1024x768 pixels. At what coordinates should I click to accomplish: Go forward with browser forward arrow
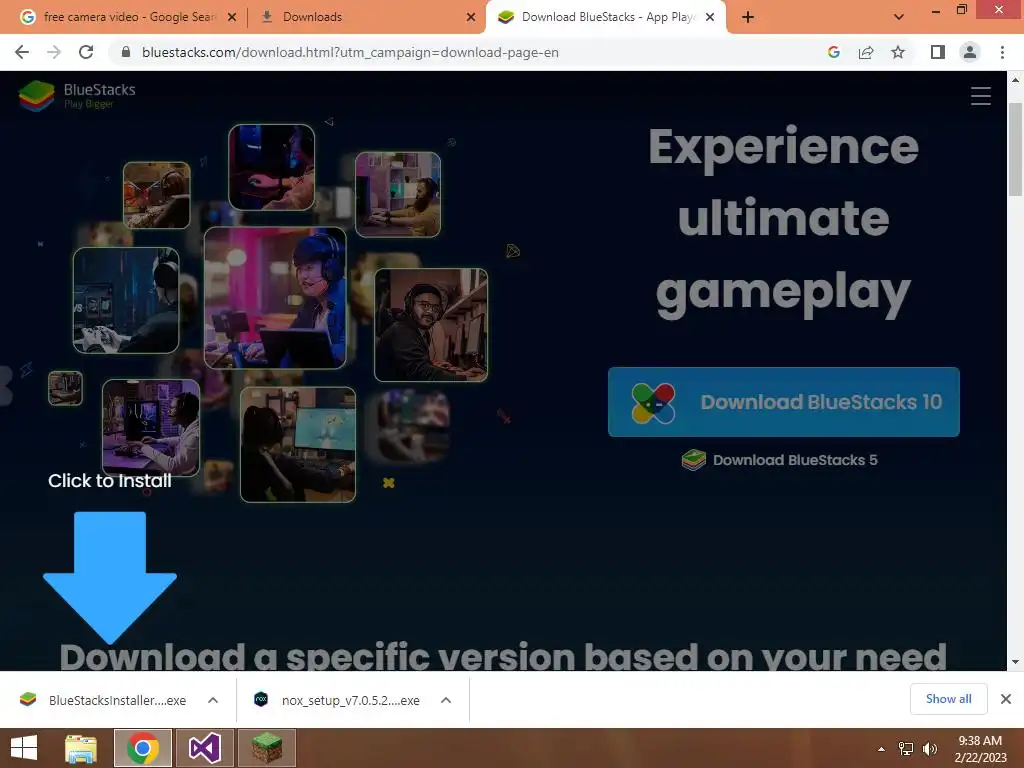click(54, 52)
